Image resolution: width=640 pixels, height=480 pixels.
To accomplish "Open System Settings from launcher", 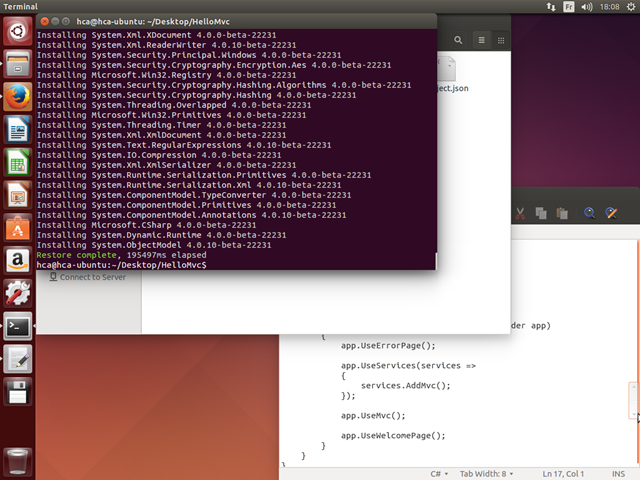I will pyautogui.click(x=18, y=293).
